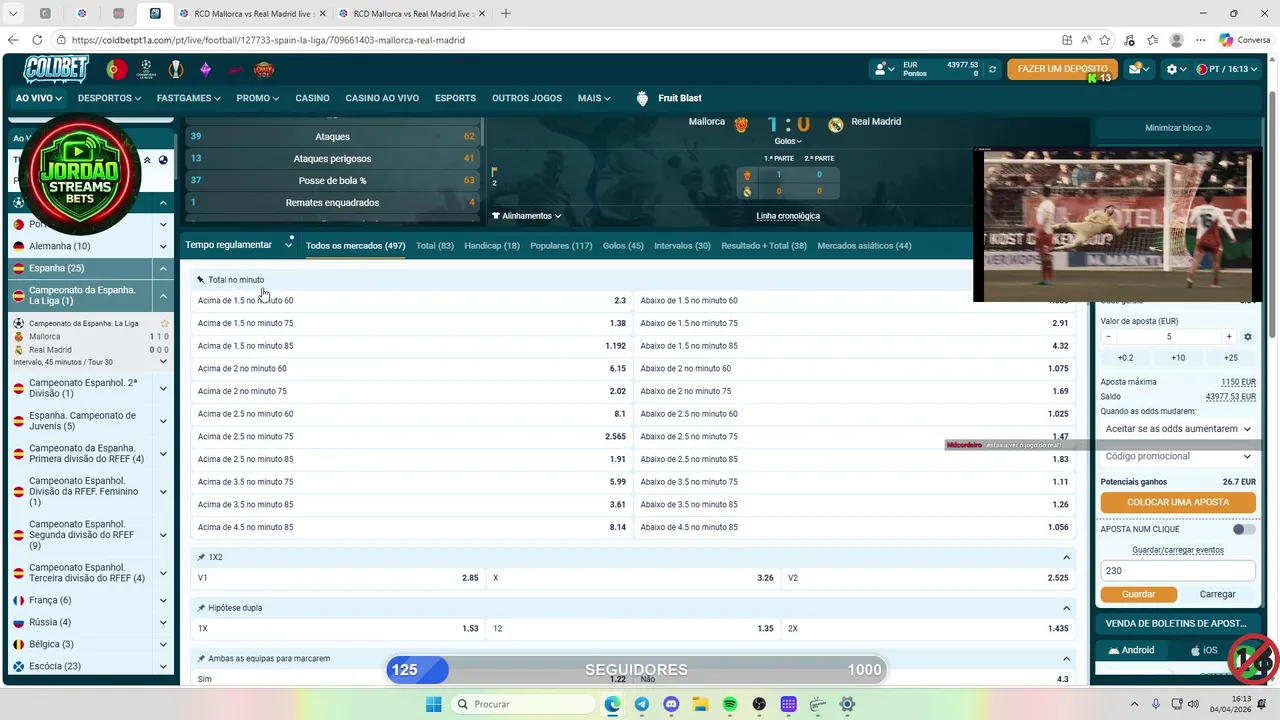Decrease the stake with the minus button

[1108, 337]
